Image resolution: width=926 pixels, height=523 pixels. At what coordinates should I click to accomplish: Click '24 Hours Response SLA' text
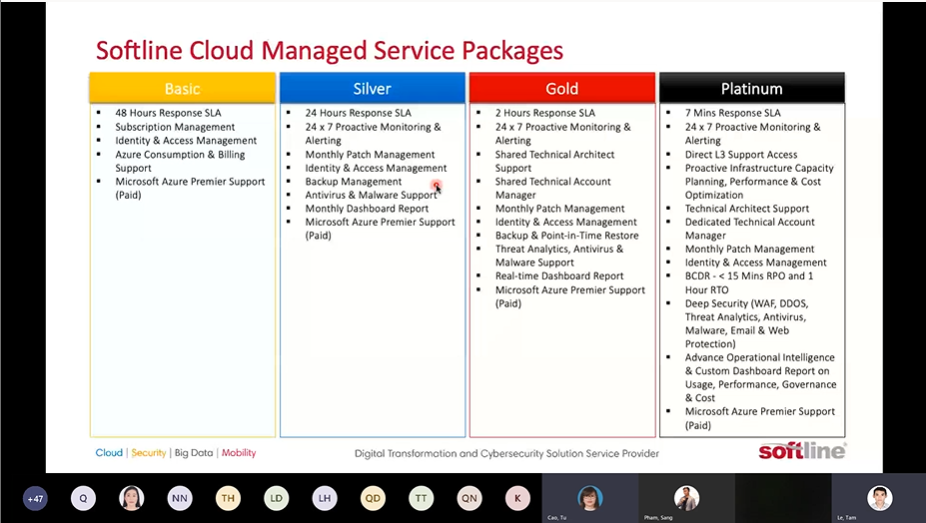coord(358,113)
